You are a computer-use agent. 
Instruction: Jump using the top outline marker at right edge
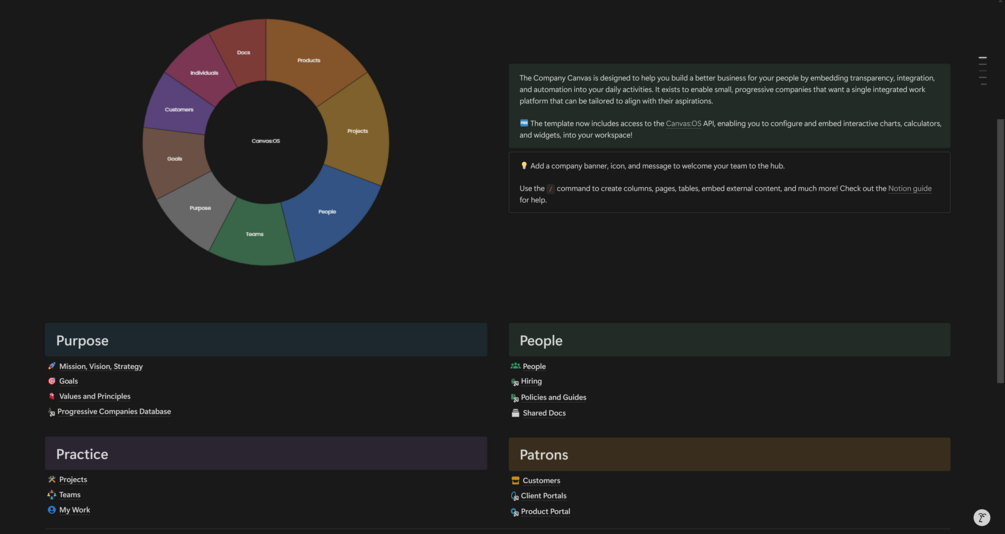pyautogui.click(x=983, y=58)
